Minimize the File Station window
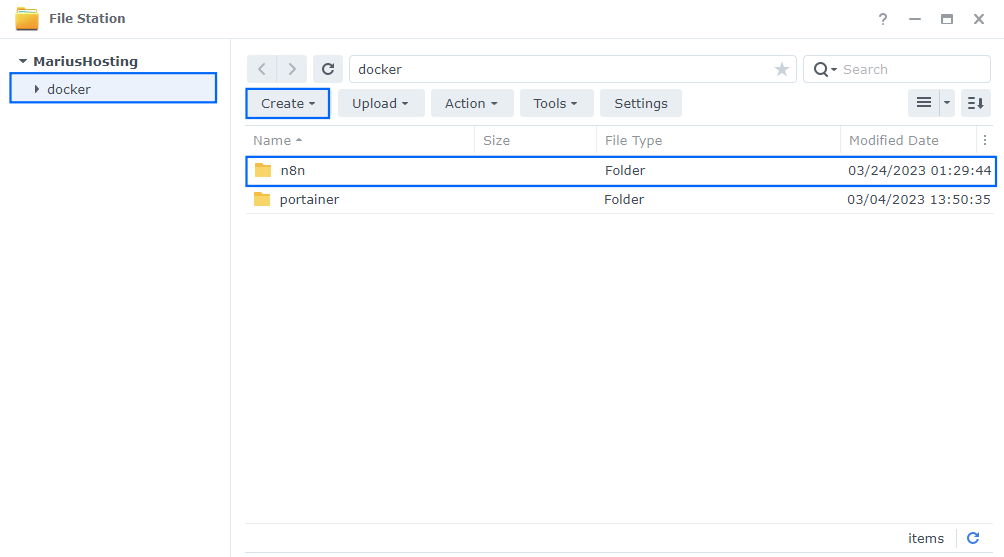The image size is (1004, 557). pos(915,19)
